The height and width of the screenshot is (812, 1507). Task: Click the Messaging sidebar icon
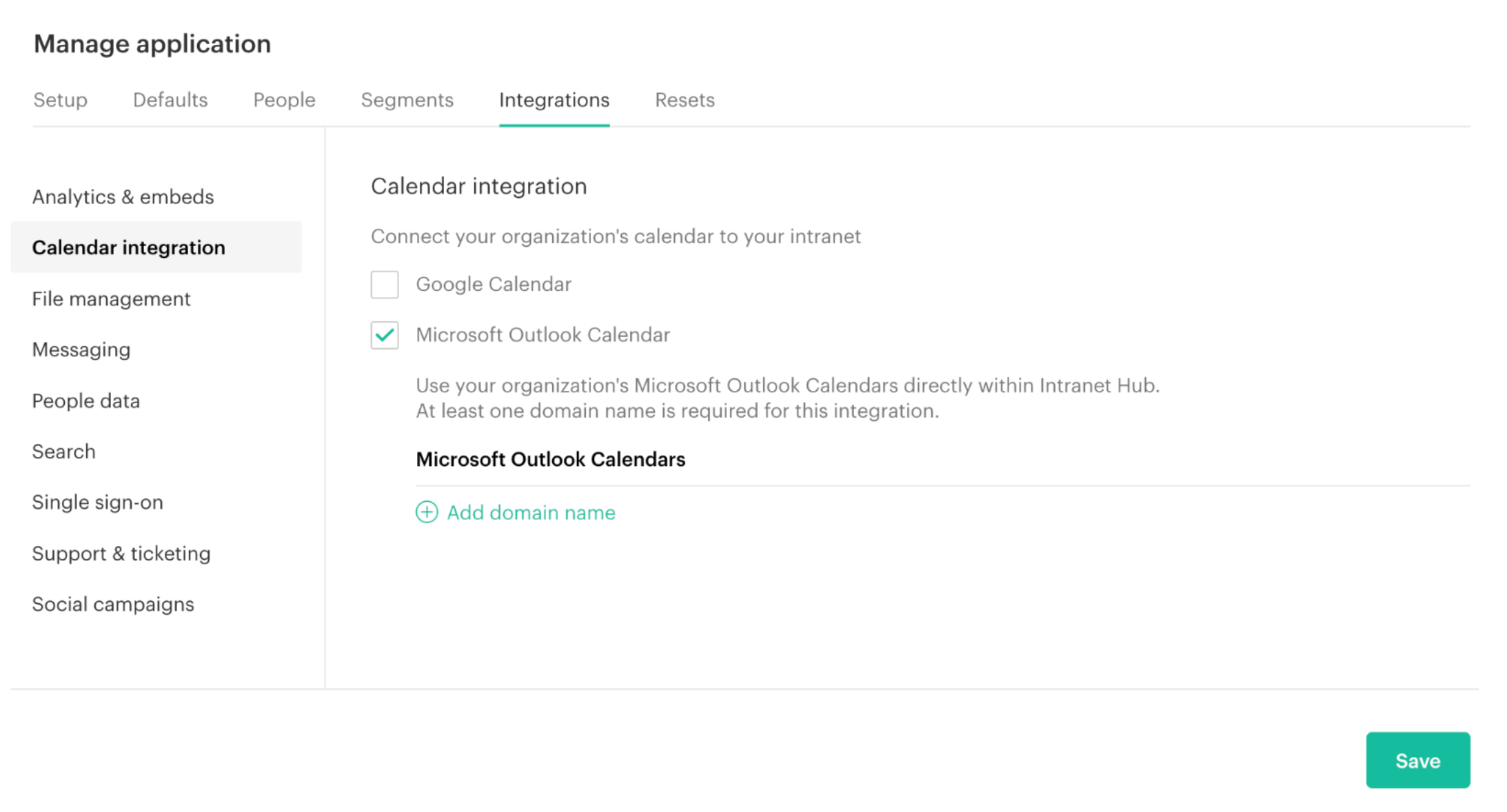pos(80,349)
